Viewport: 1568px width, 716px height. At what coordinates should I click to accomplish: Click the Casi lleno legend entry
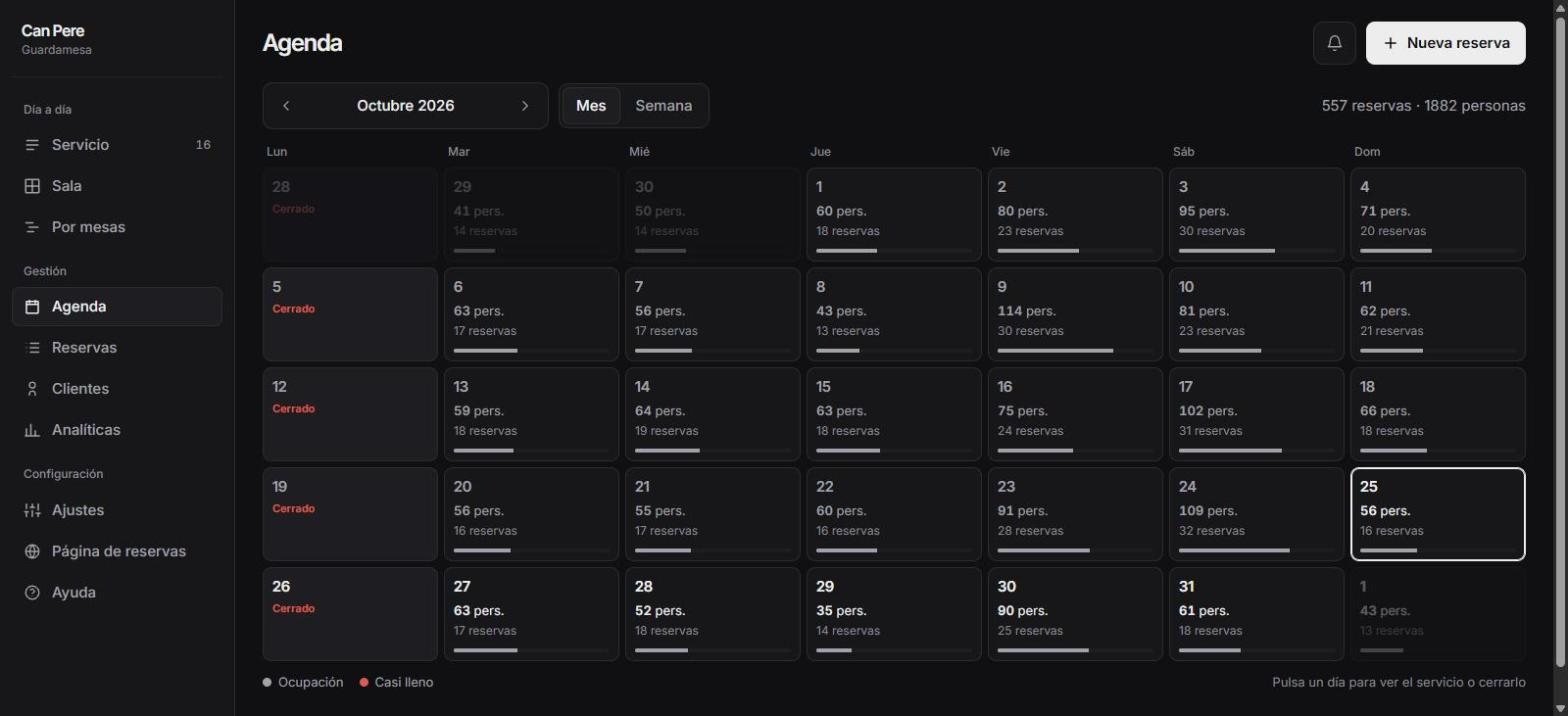(x=397, y=682)
